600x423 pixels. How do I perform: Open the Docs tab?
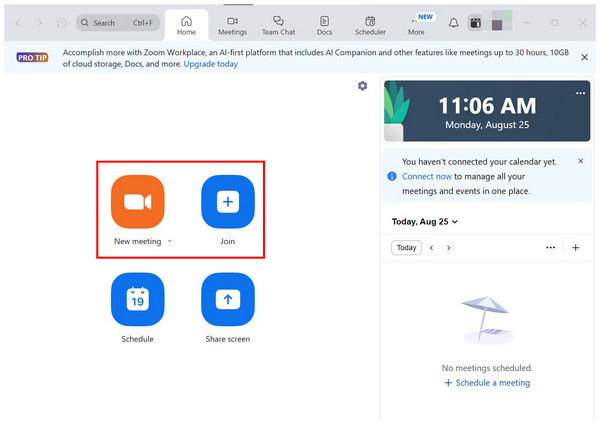(x=324, y=26)
